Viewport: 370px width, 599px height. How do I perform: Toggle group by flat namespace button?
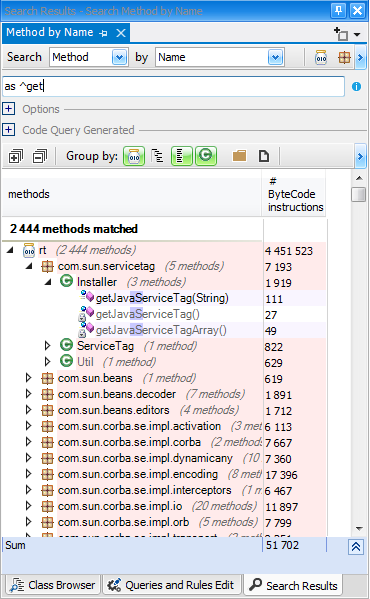pyautogui.click(x=181, y=156)
